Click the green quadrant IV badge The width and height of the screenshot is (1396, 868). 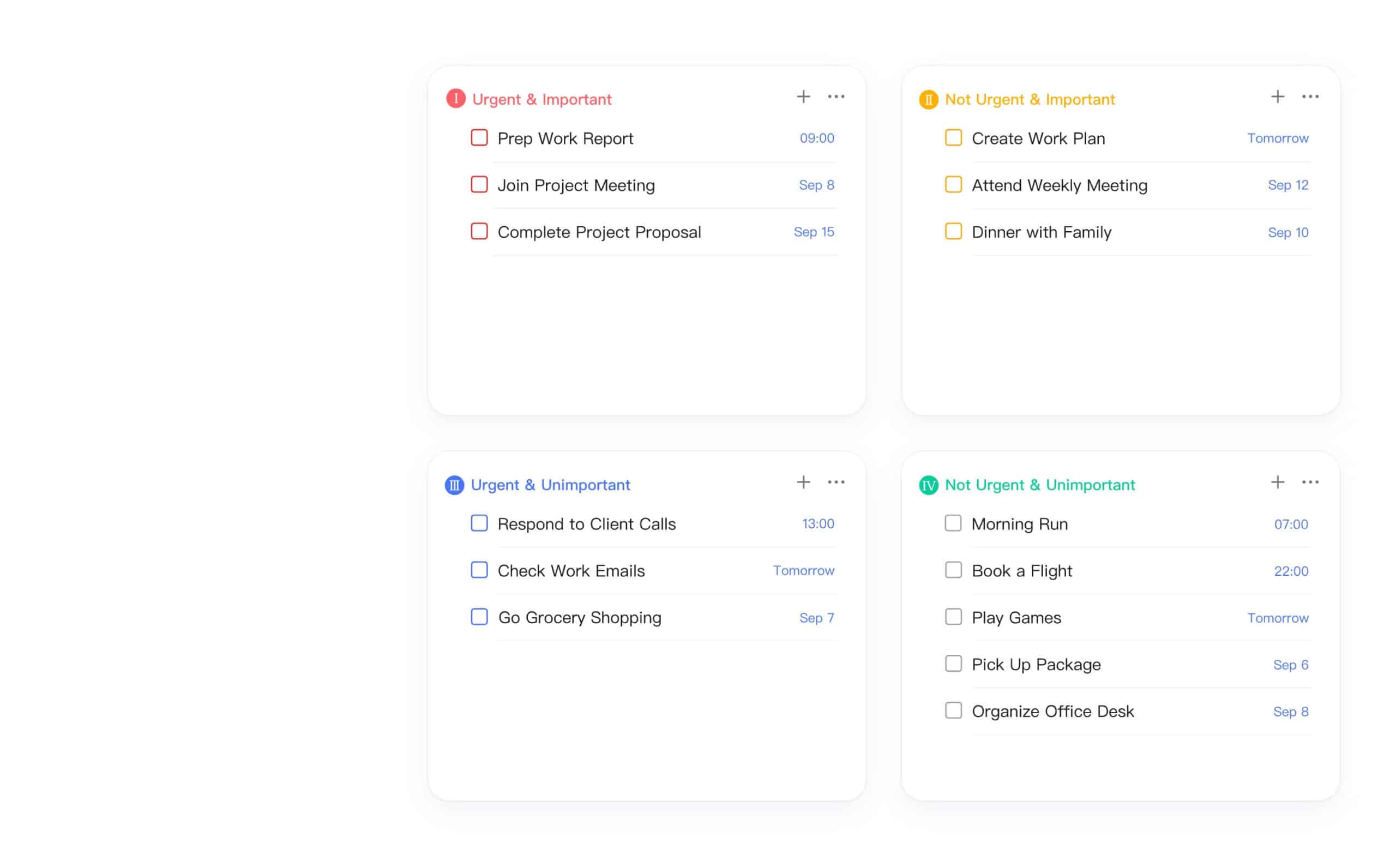tap(929, 485)
